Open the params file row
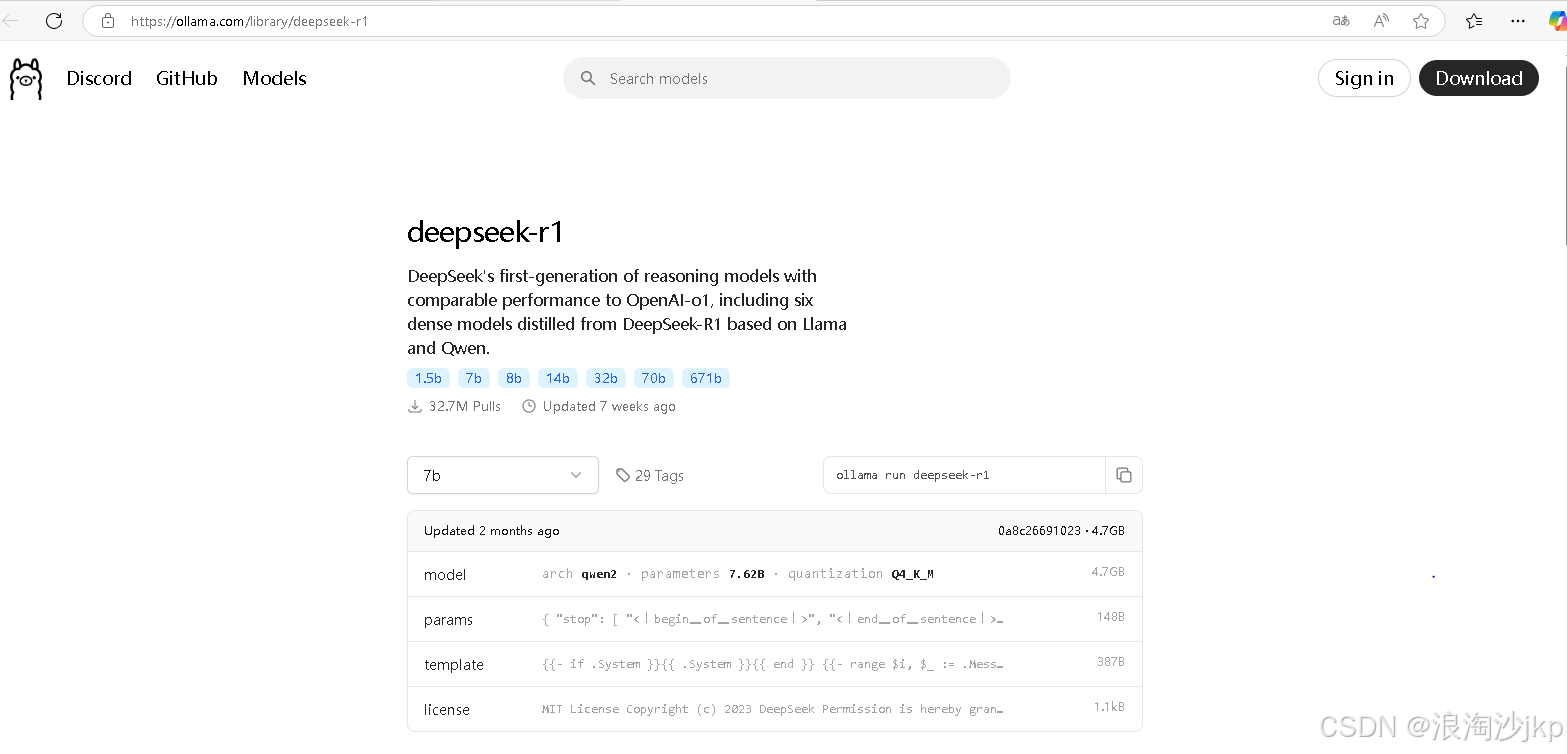The height and width of the screenshot is (754, 1567). 775,619
